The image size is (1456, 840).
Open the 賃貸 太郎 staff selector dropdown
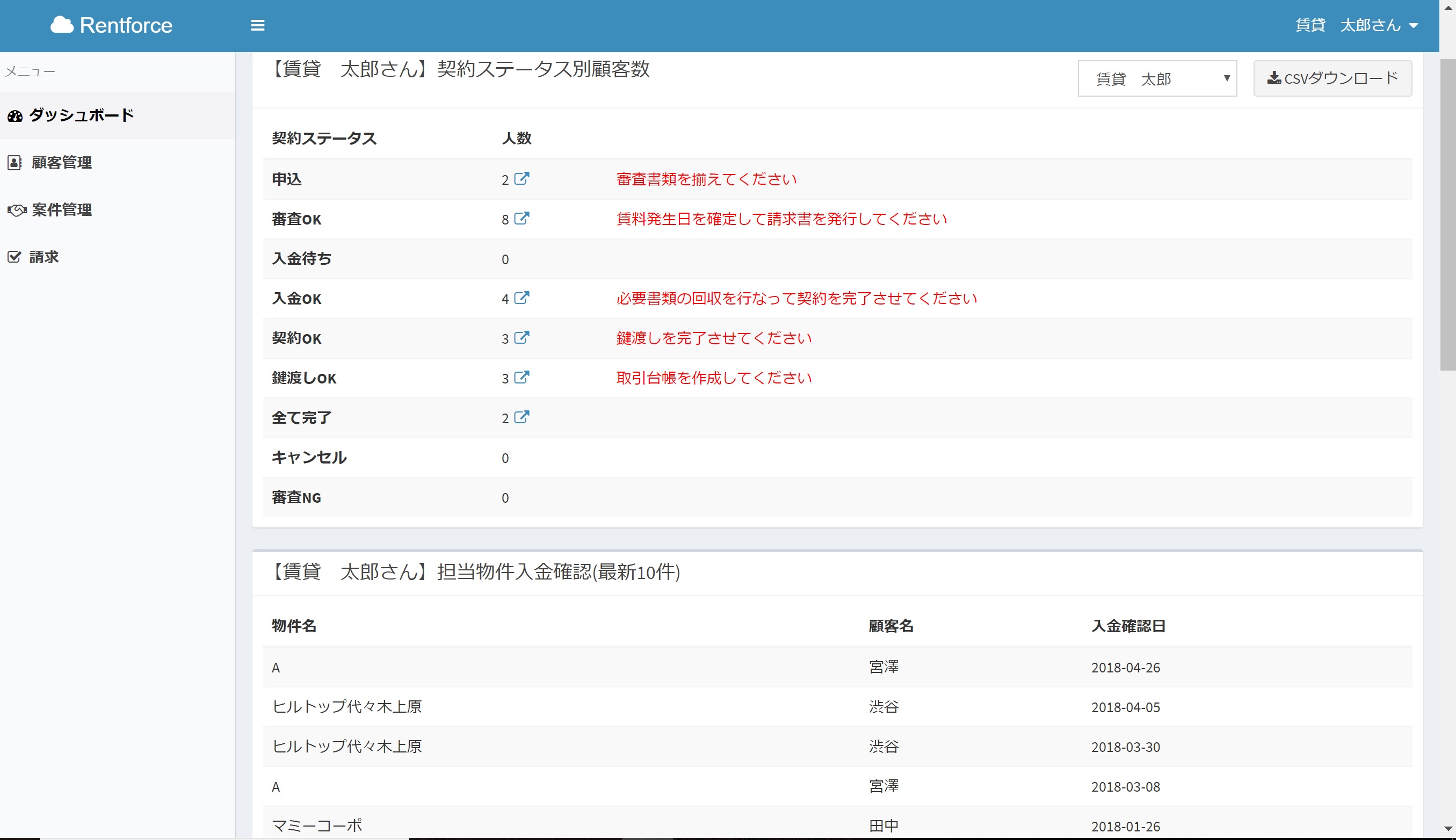click(x=1157, y=78)
